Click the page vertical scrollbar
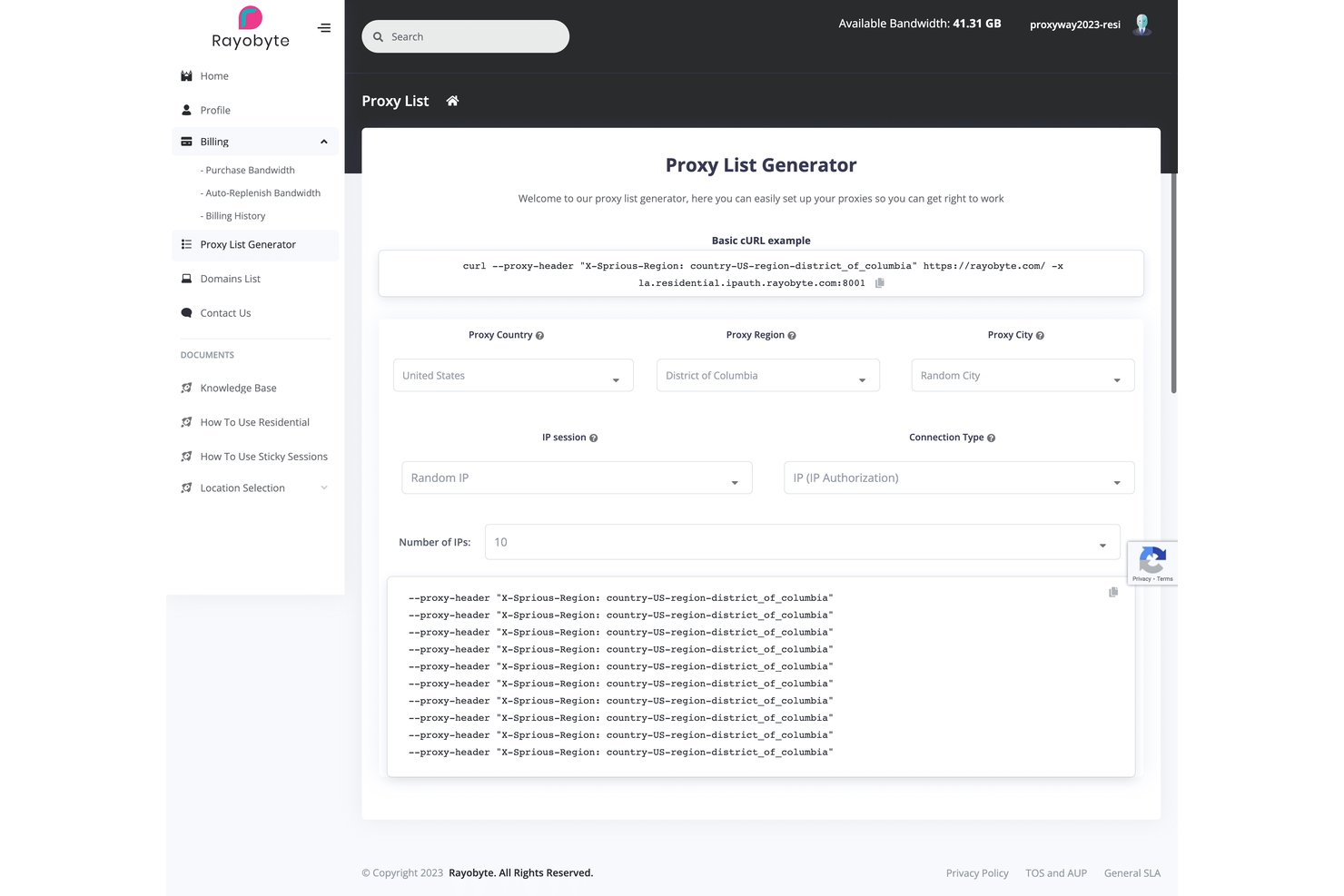 pos(1174,282)
